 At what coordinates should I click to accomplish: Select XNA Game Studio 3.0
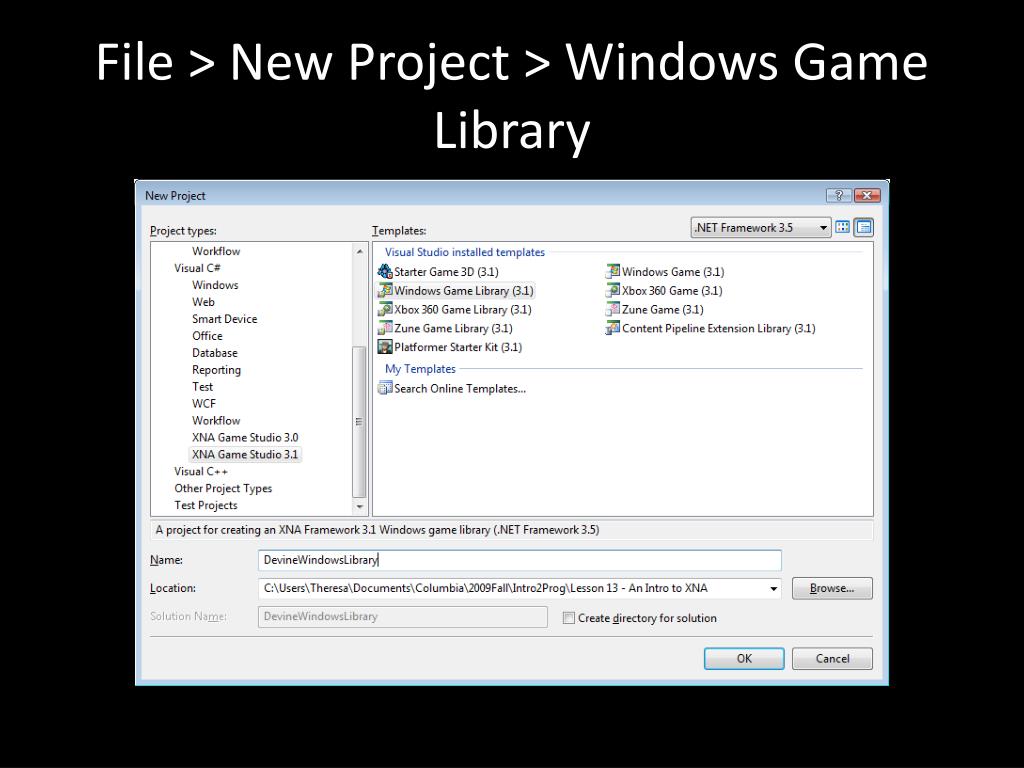pos(245,438)
